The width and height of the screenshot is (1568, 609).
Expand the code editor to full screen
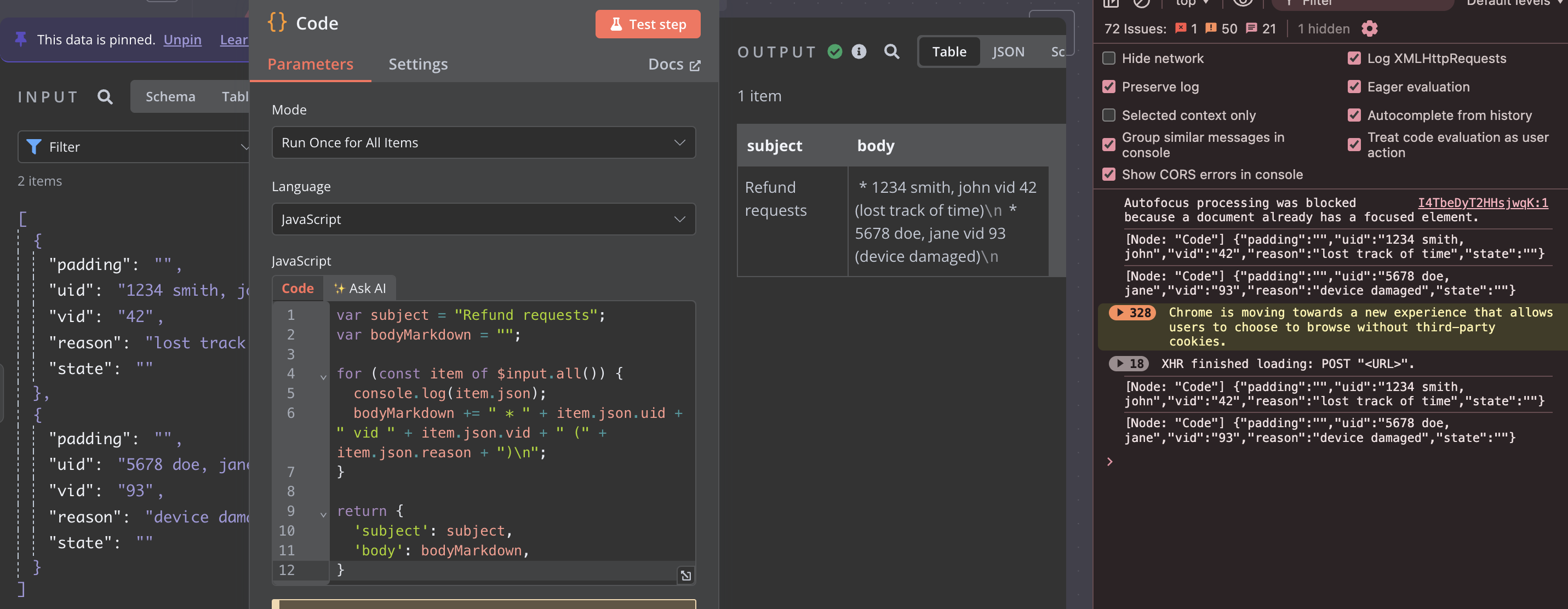pos(685,575)
